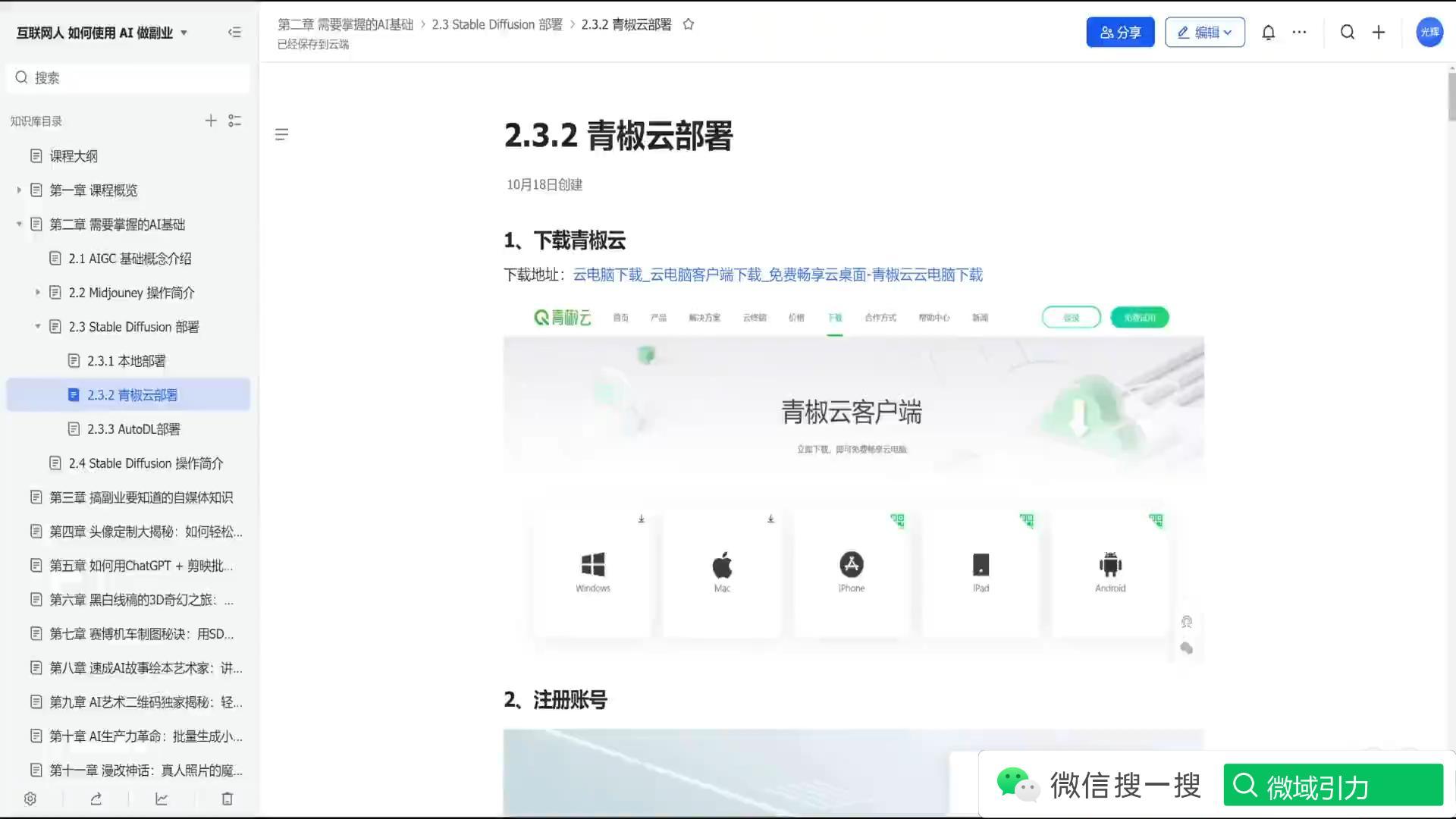Open 第七章 赛博机车制图秘诀

[128, 634]
